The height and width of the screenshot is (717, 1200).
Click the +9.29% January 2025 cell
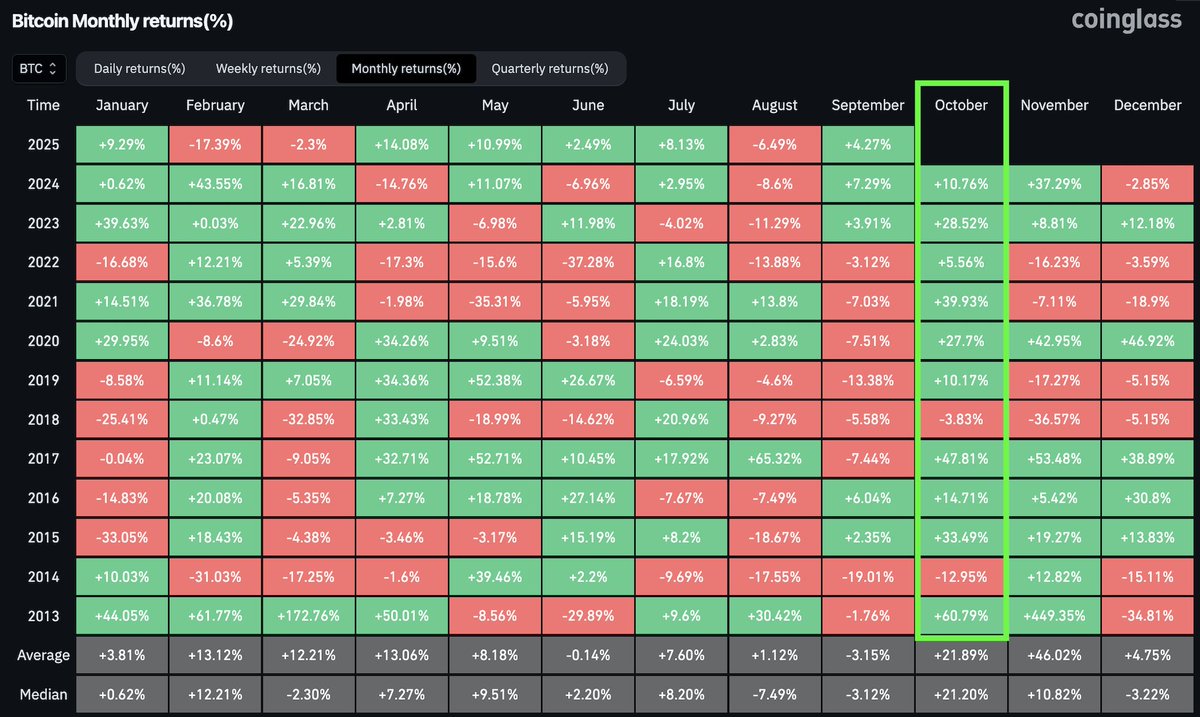[122, 144]
